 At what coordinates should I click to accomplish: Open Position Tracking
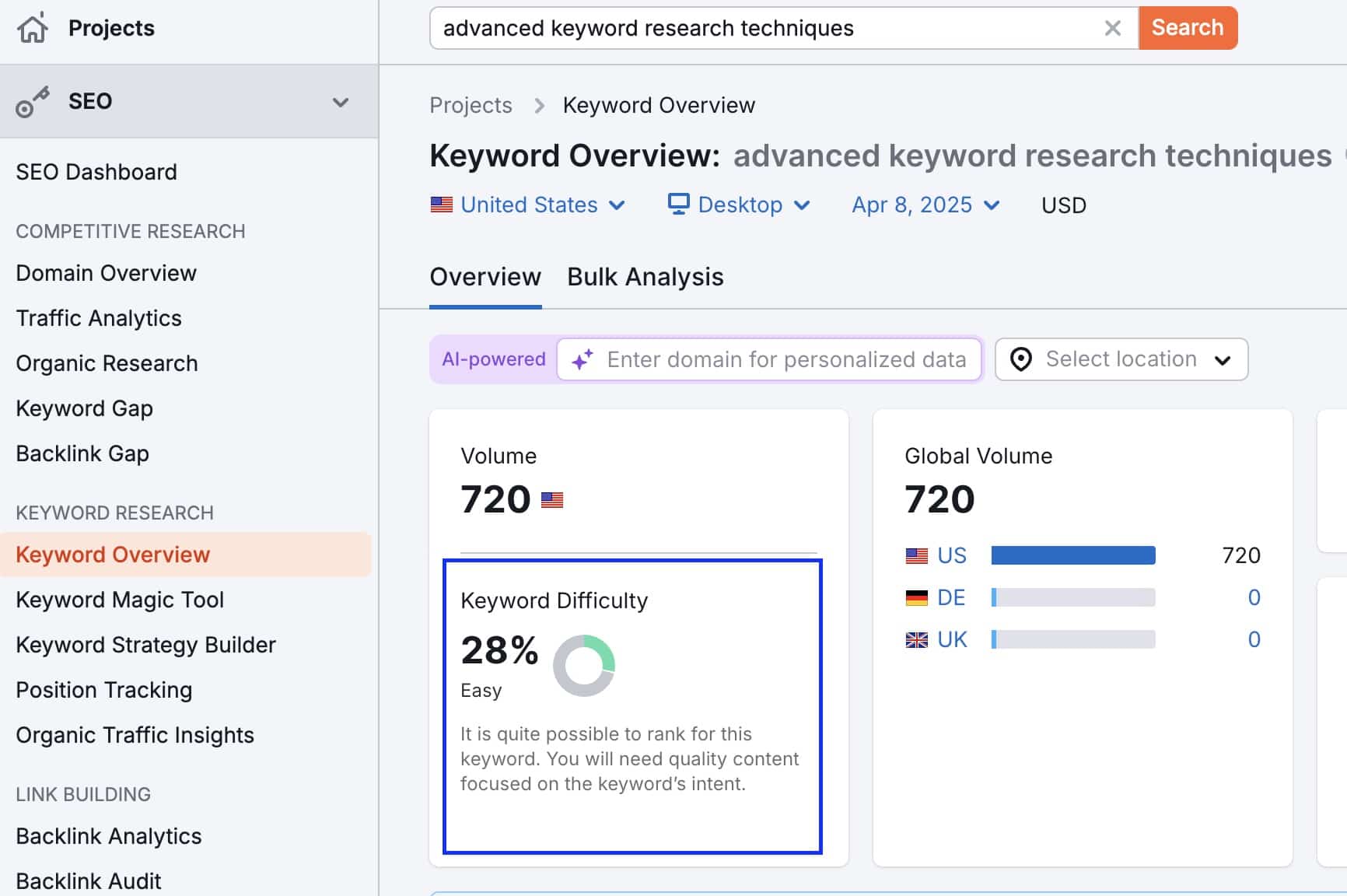point(104,690)
